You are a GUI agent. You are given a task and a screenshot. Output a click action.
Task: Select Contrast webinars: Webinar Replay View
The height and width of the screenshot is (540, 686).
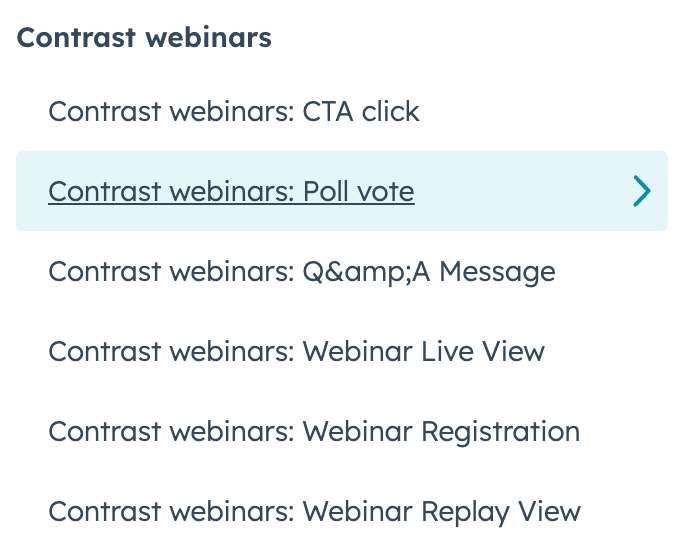[314, 511]
